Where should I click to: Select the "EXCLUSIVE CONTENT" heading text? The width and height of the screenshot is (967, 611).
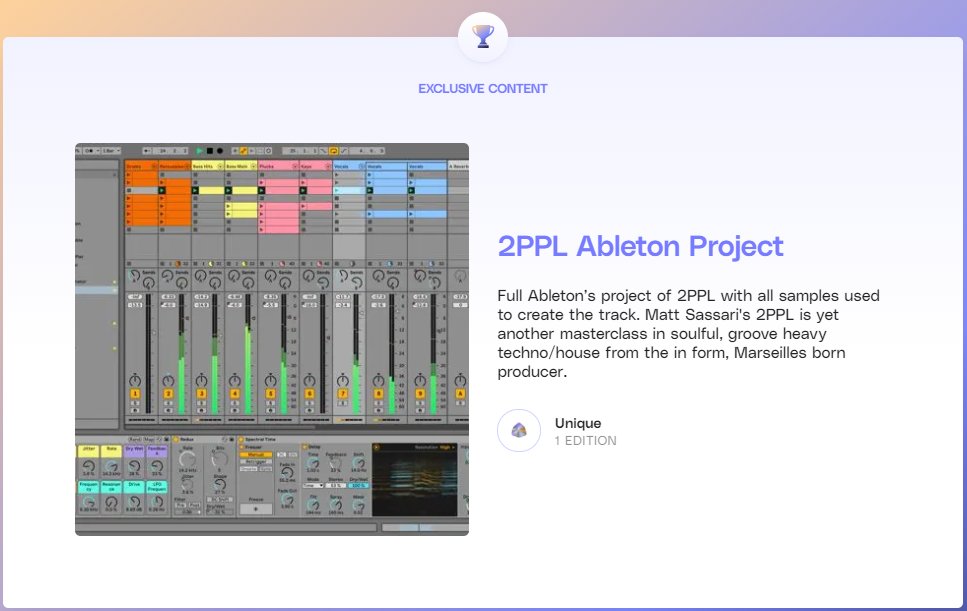(483, 89)
